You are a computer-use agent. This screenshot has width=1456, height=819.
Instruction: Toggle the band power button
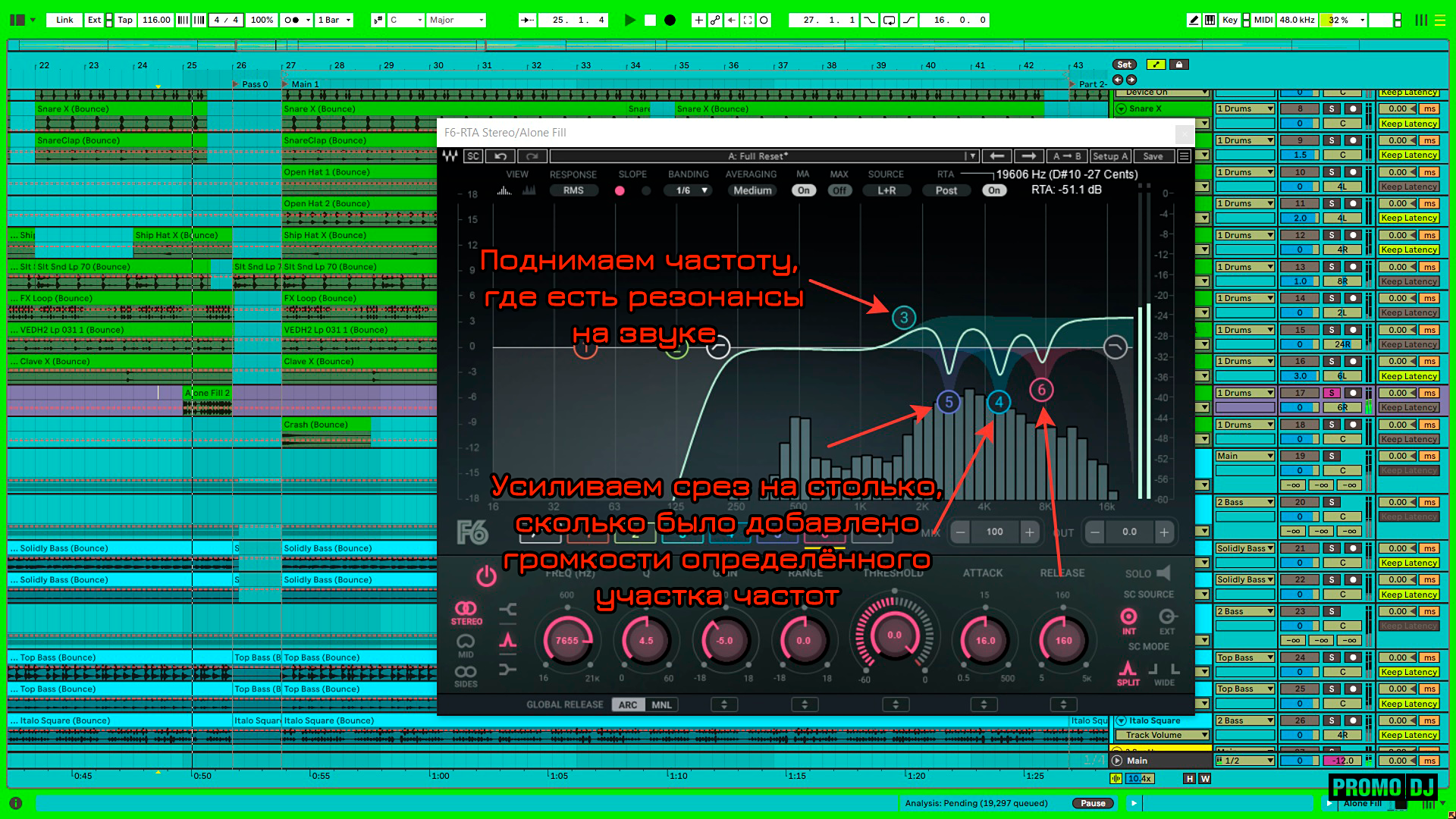click(486, 576)
